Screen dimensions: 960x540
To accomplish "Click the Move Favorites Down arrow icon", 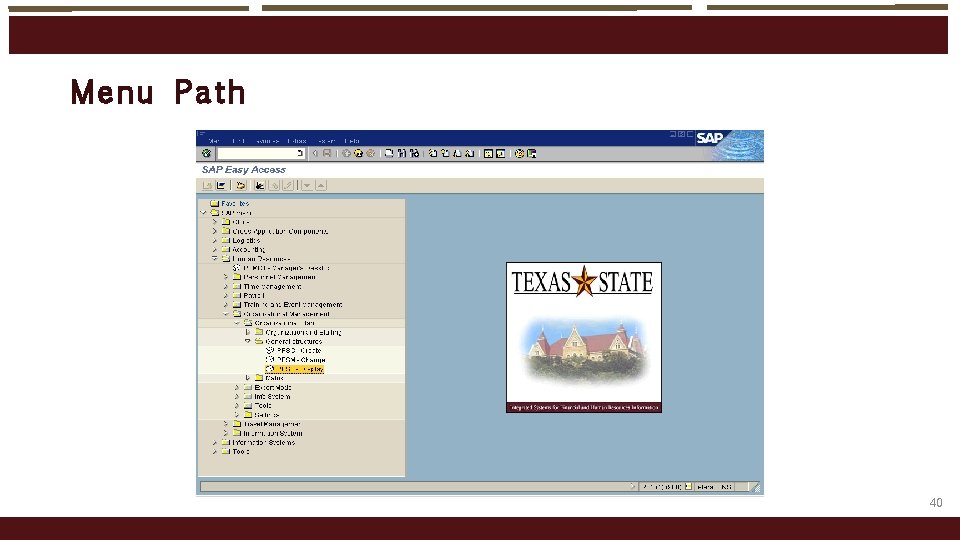I will click(x=307, y=185).
